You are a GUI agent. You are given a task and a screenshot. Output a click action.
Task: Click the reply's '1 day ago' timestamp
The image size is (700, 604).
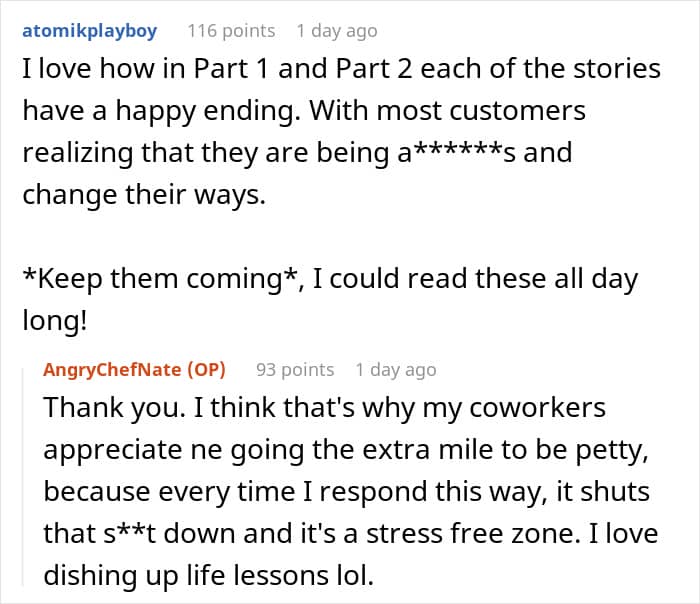click(x=396, y=370)
